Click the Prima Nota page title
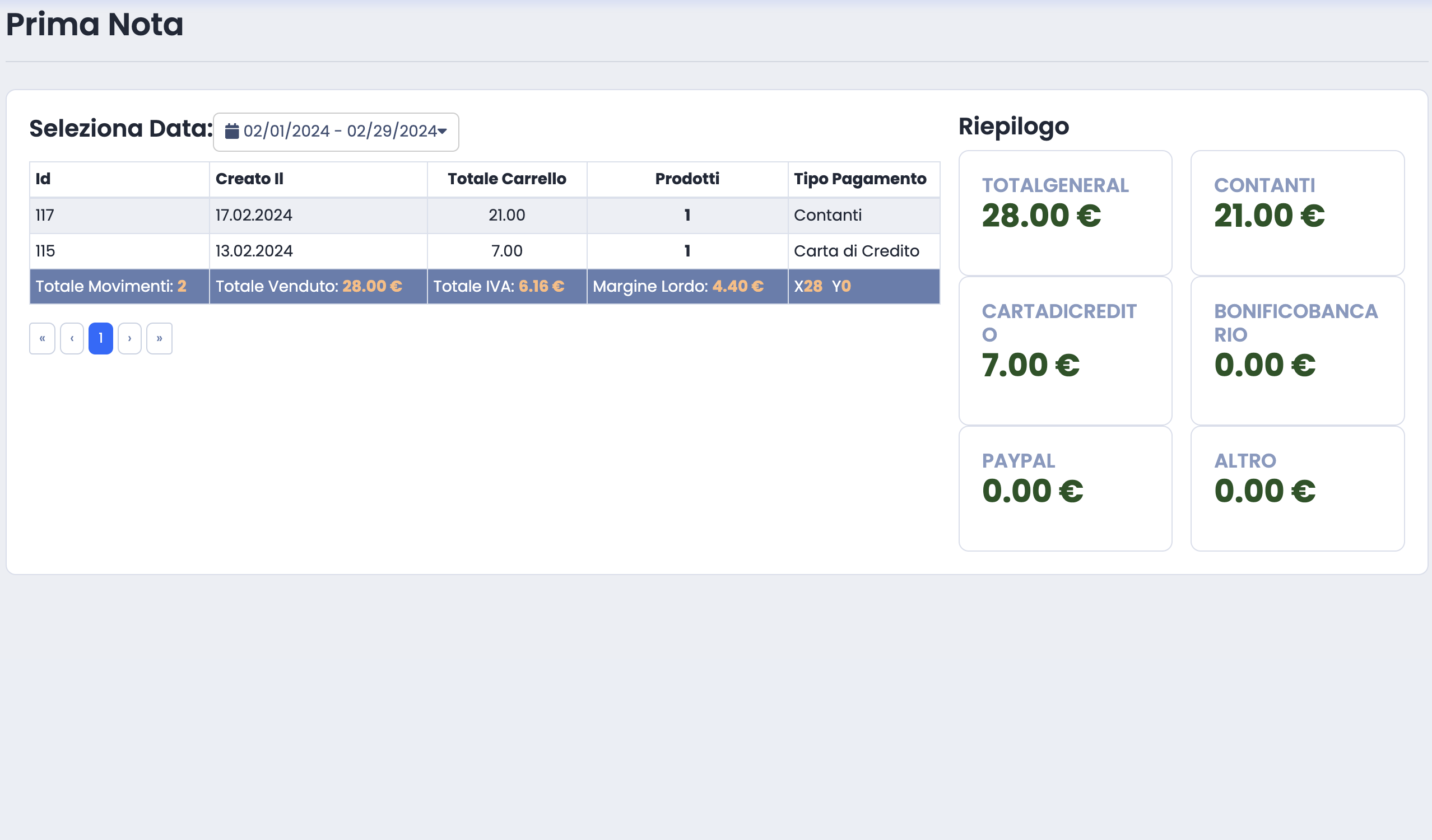 [x=94, y=25]
